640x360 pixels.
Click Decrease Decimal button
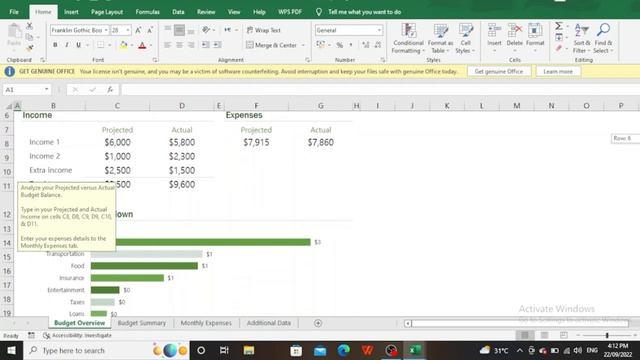click(x=378, y=45)
